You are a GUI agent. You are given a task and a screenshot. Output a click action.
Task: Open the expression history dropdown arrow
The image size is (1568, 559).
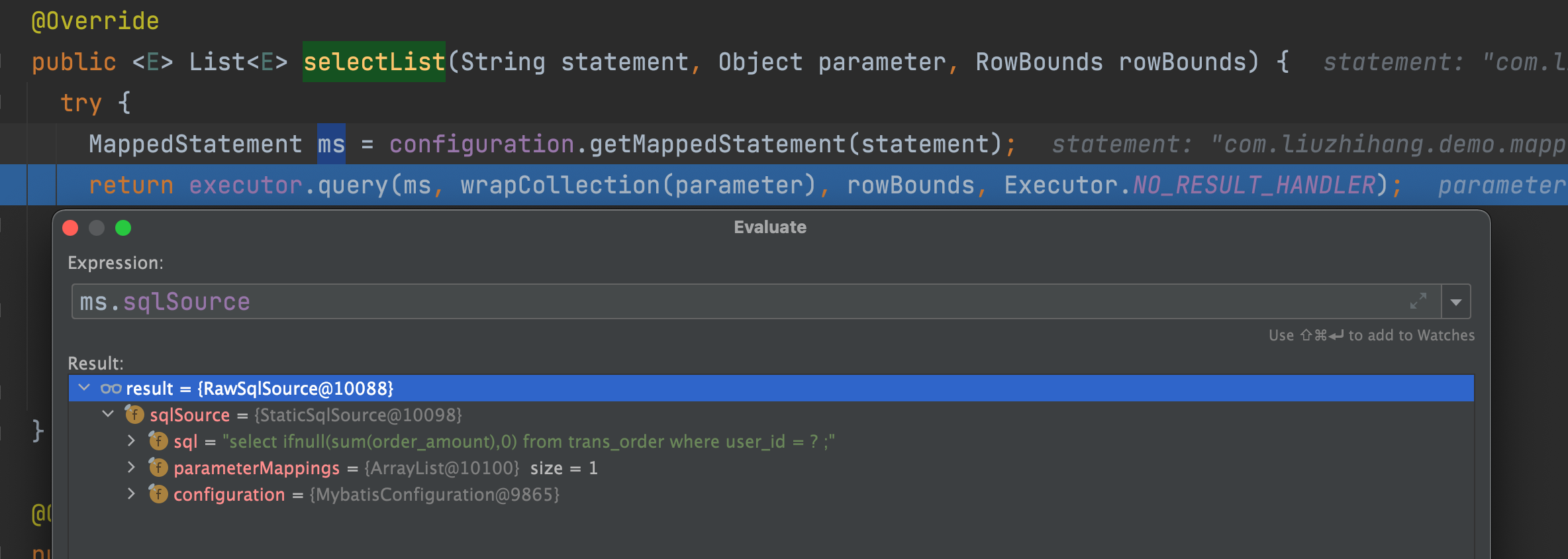click(1456, 302)
